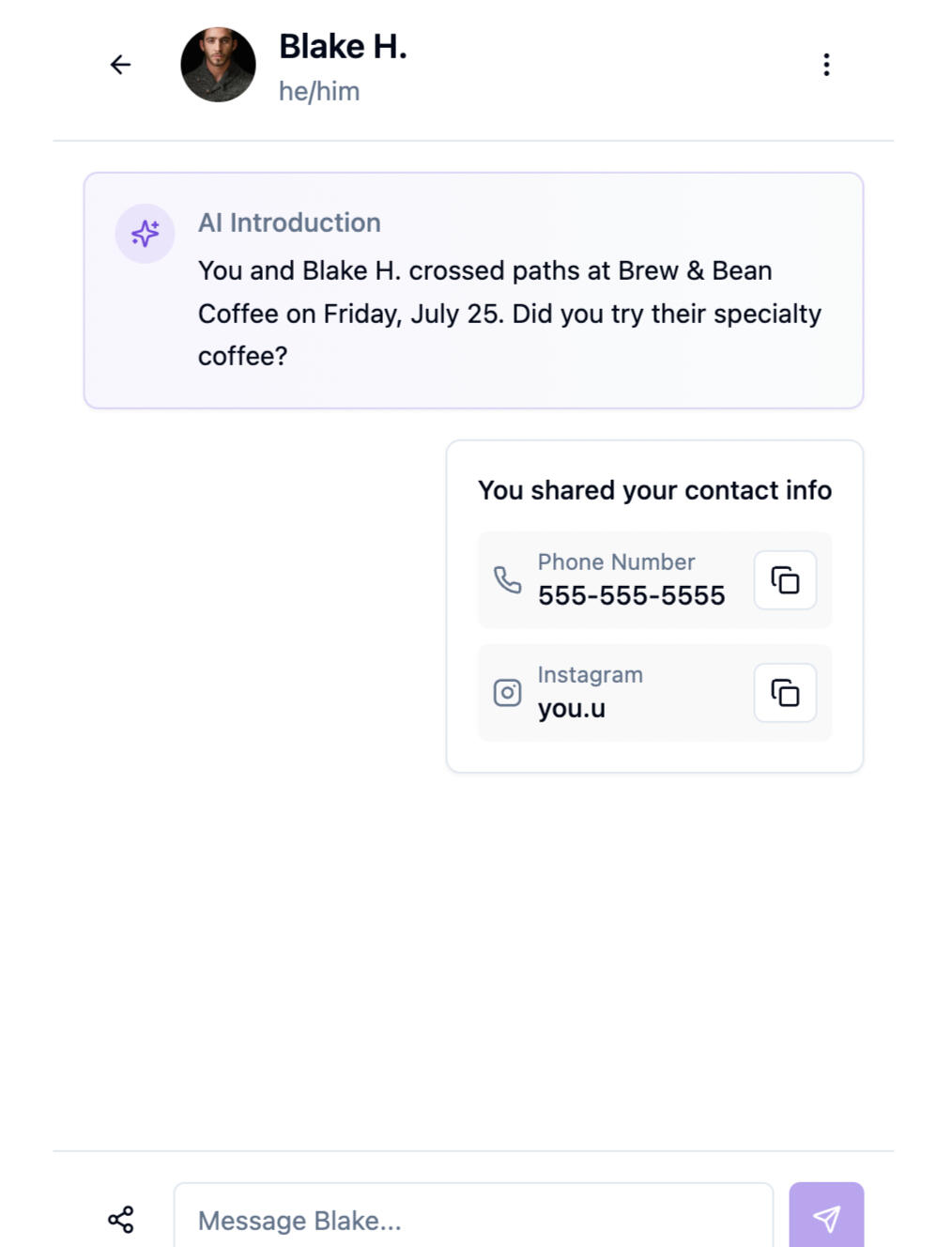
Task: Click the he/him pronouns text
Action: [319, 92]
